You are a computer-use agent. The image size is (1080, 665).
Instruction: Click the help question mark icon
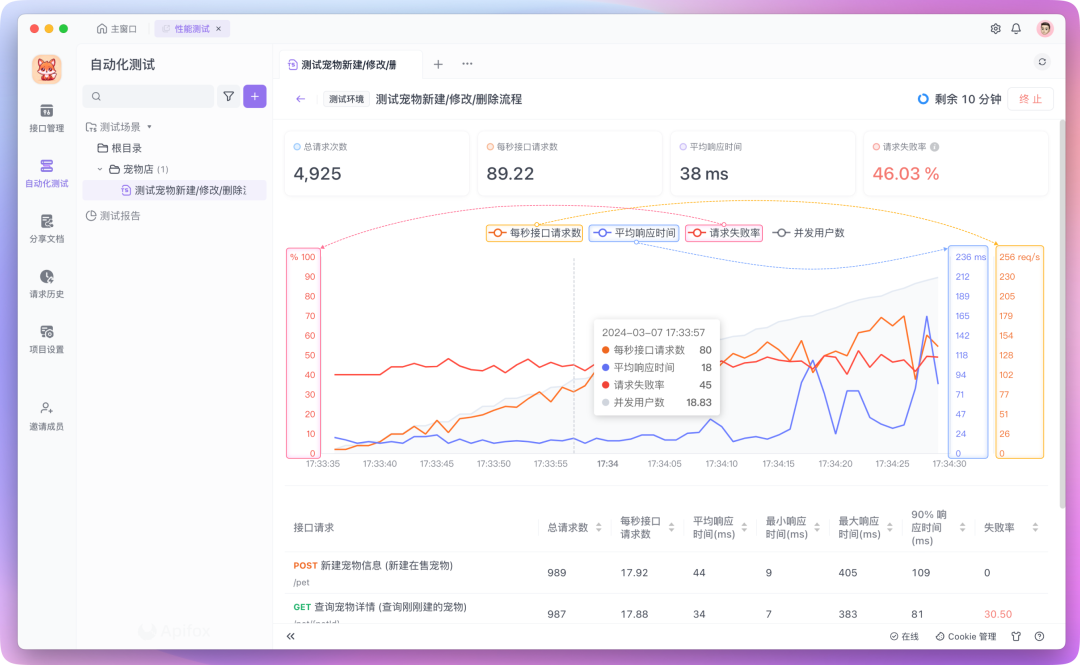click(1039, 636)
